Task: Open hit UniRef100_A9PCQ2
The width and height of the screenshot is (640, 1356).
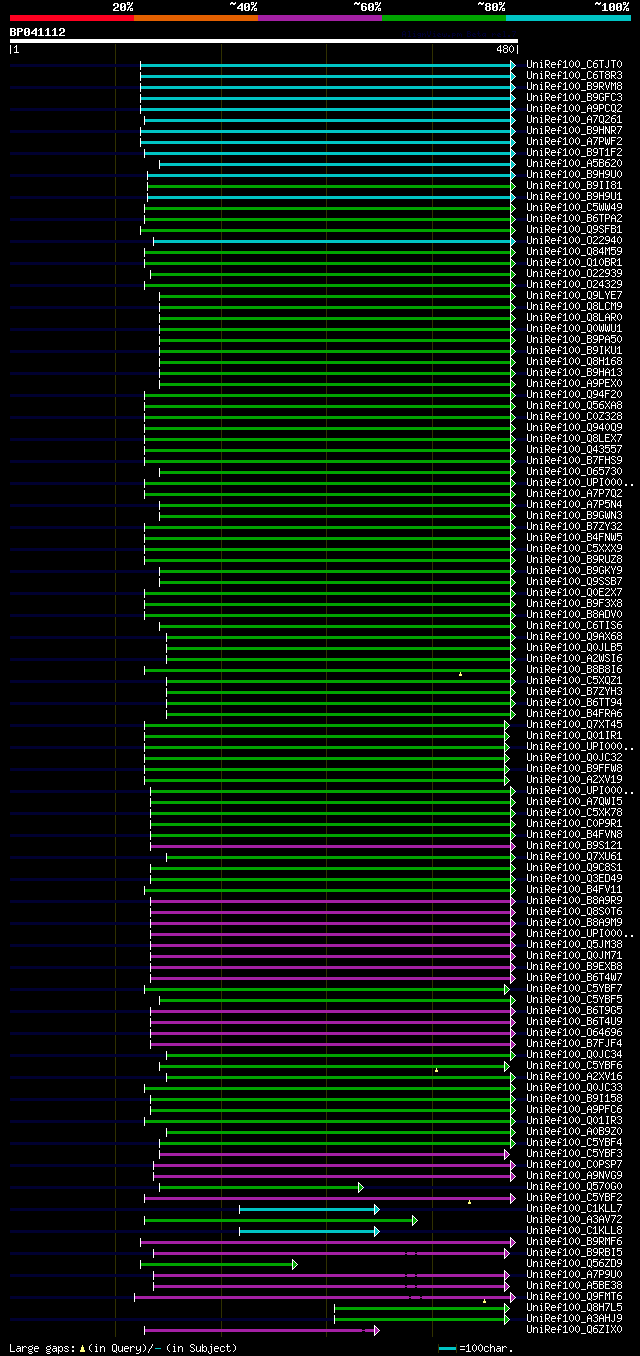Action: pos(574,108)
